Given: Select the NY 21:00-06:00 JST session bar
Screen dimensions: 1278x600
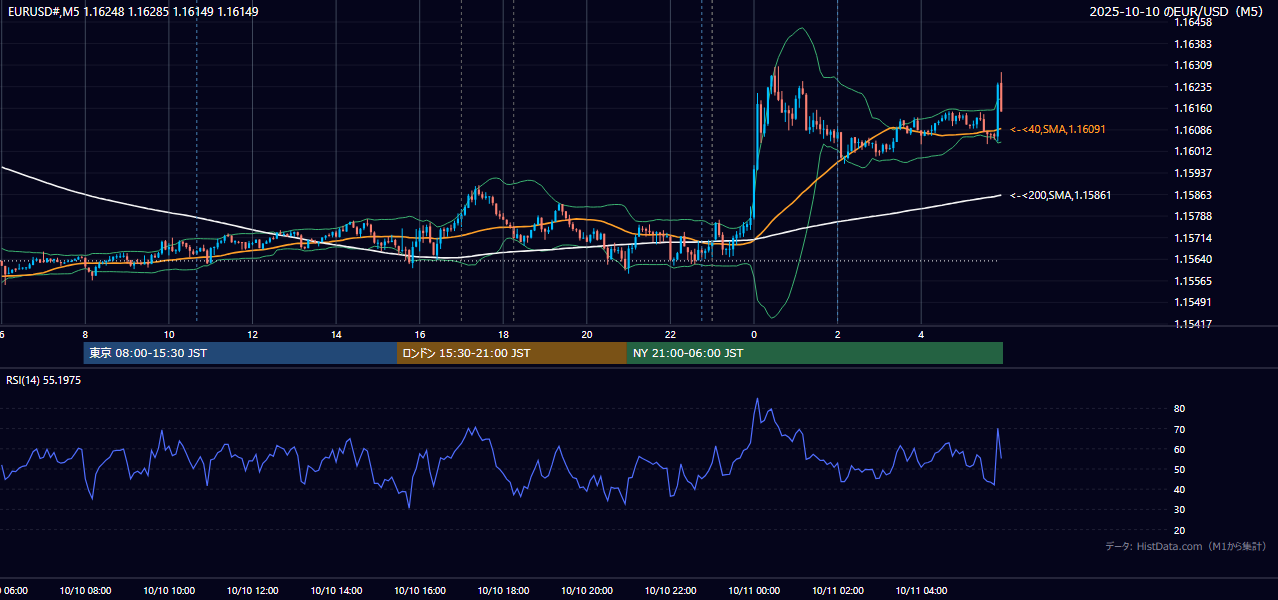Looking at the screenshot, I should [x=815, y=353].
